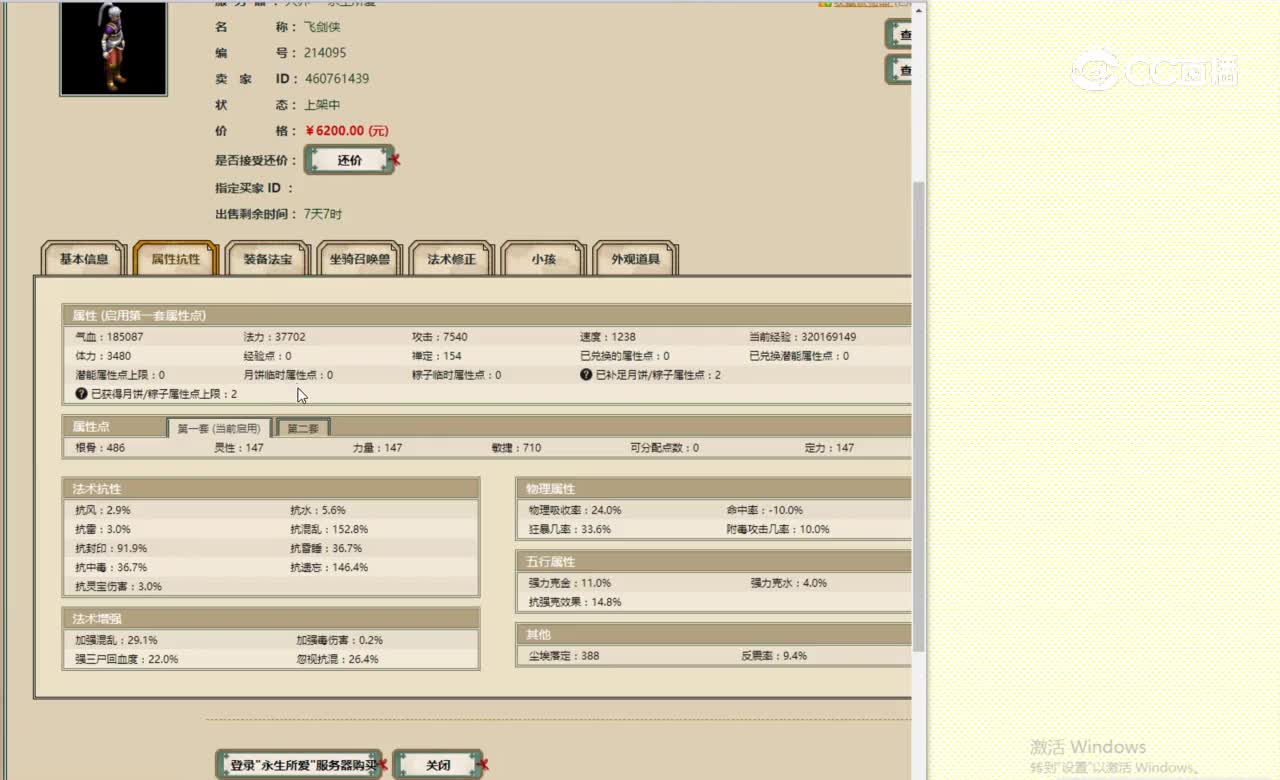Click the 狂暴几率：33.6% entry
Screen dimensions: 1280x780
(x=570, y=529)
